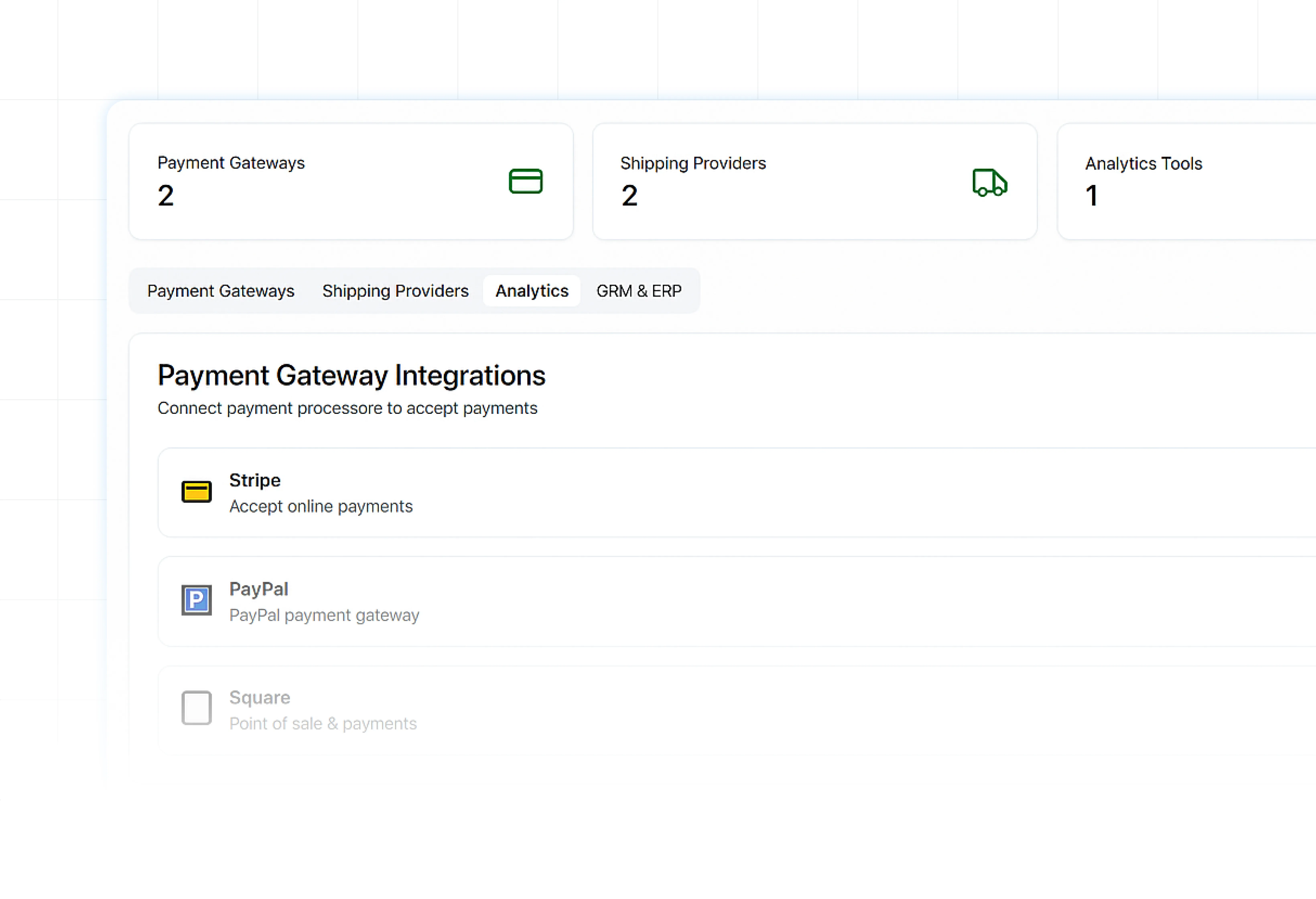
Task: Click the Payment Gateway Integrations heading
Action: [351, 376]
